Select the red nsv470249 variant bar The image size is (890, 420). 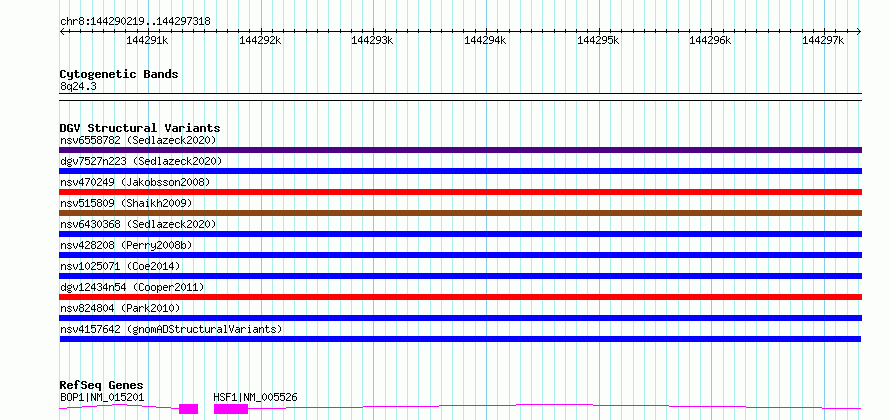460,192
